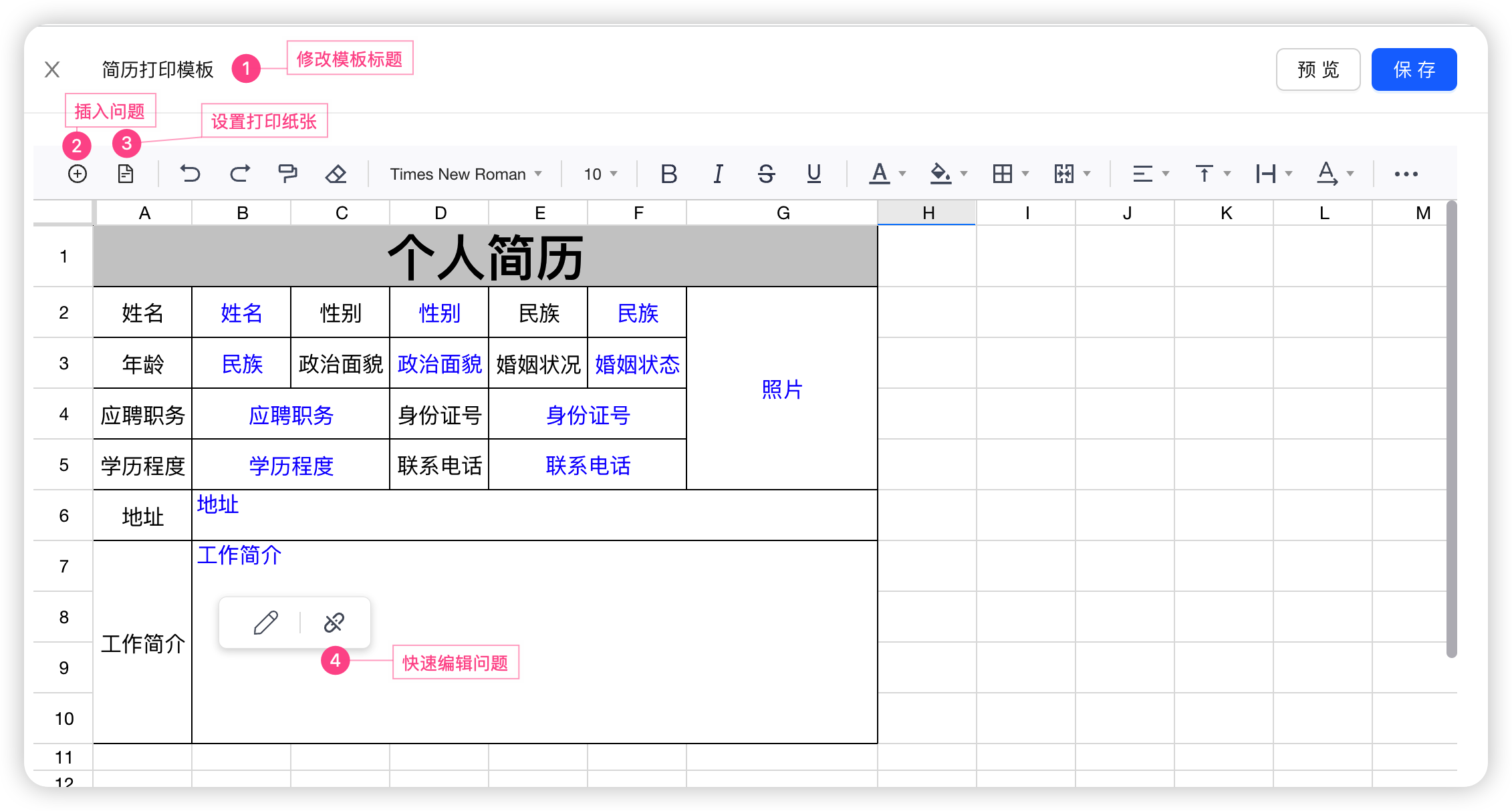Open the font color dropdown arrow
The height and width of the screenshot is (811, 1512).
tap(902, 174)
